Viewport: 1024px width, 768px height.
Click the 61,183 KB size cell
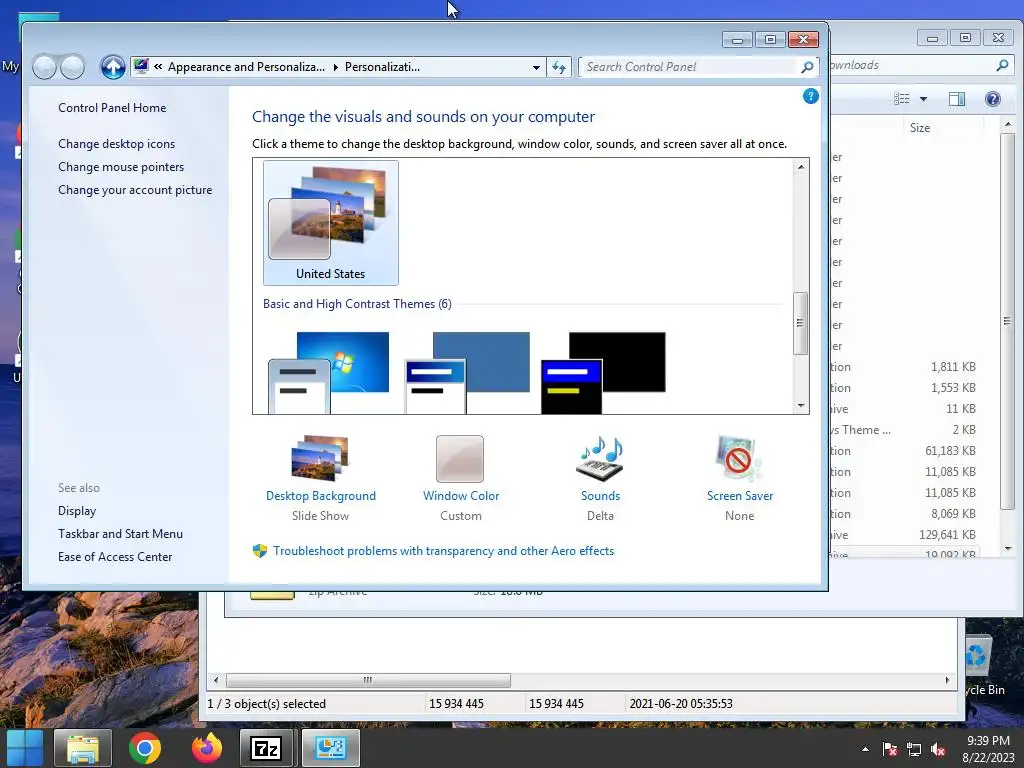coord(950,451)
